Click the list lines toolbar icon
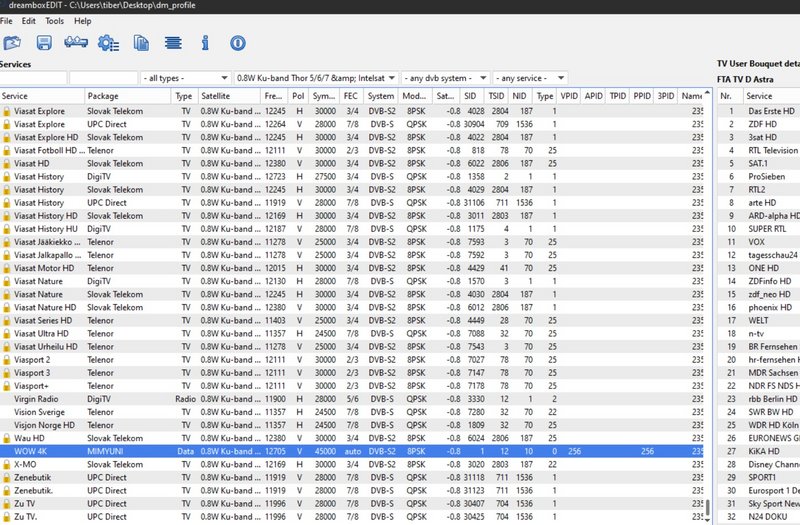The image size is (800, 525). click(173, 43)
